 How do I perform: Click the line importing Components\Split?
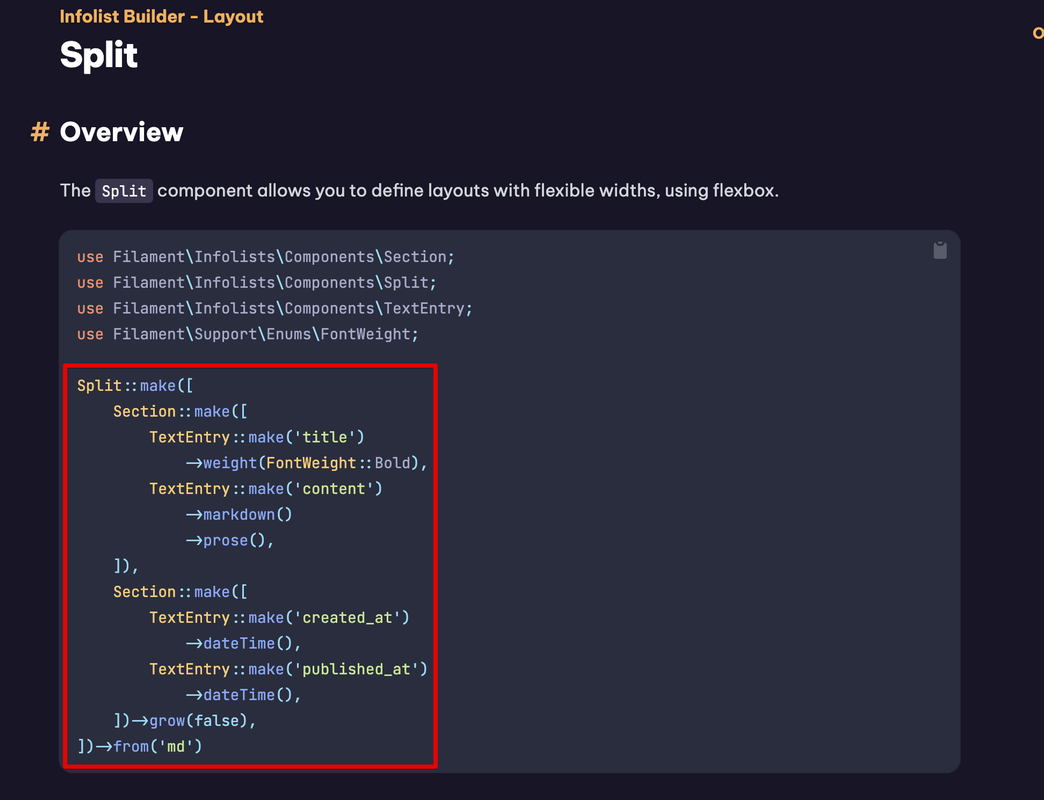(256, 283)
